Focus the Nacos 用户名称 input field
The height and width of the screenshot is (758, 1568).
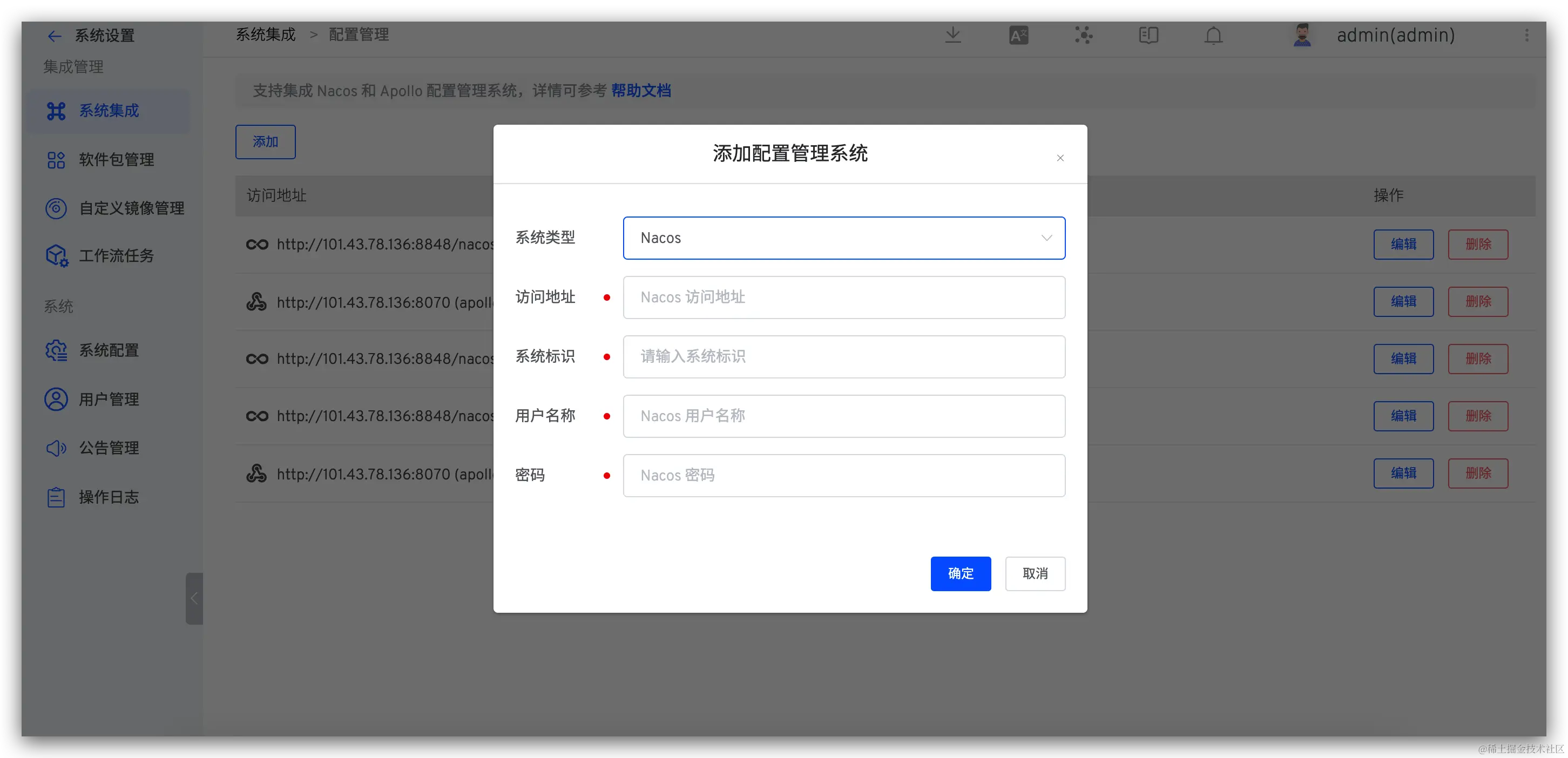tap(843, 416)
